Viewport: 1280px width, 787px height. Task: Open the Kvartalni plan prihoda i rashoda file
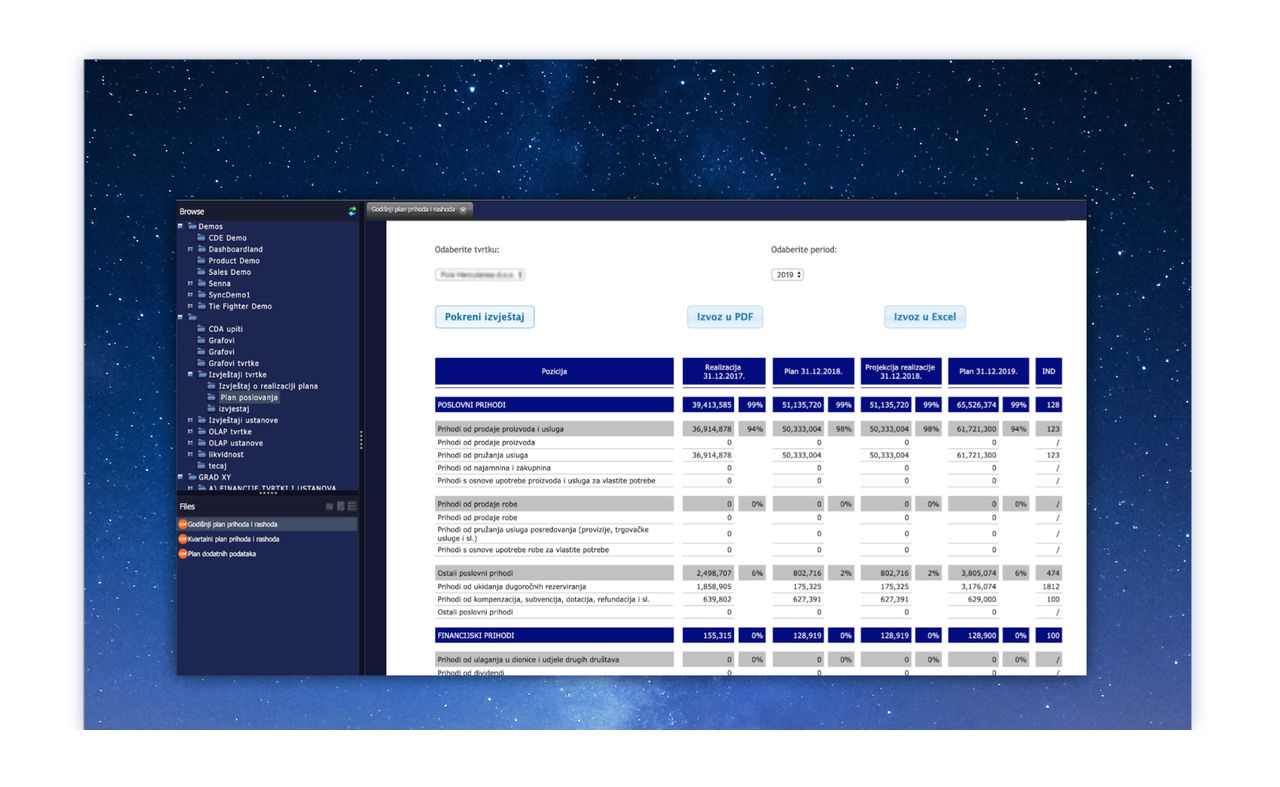(x=233, y=539)
